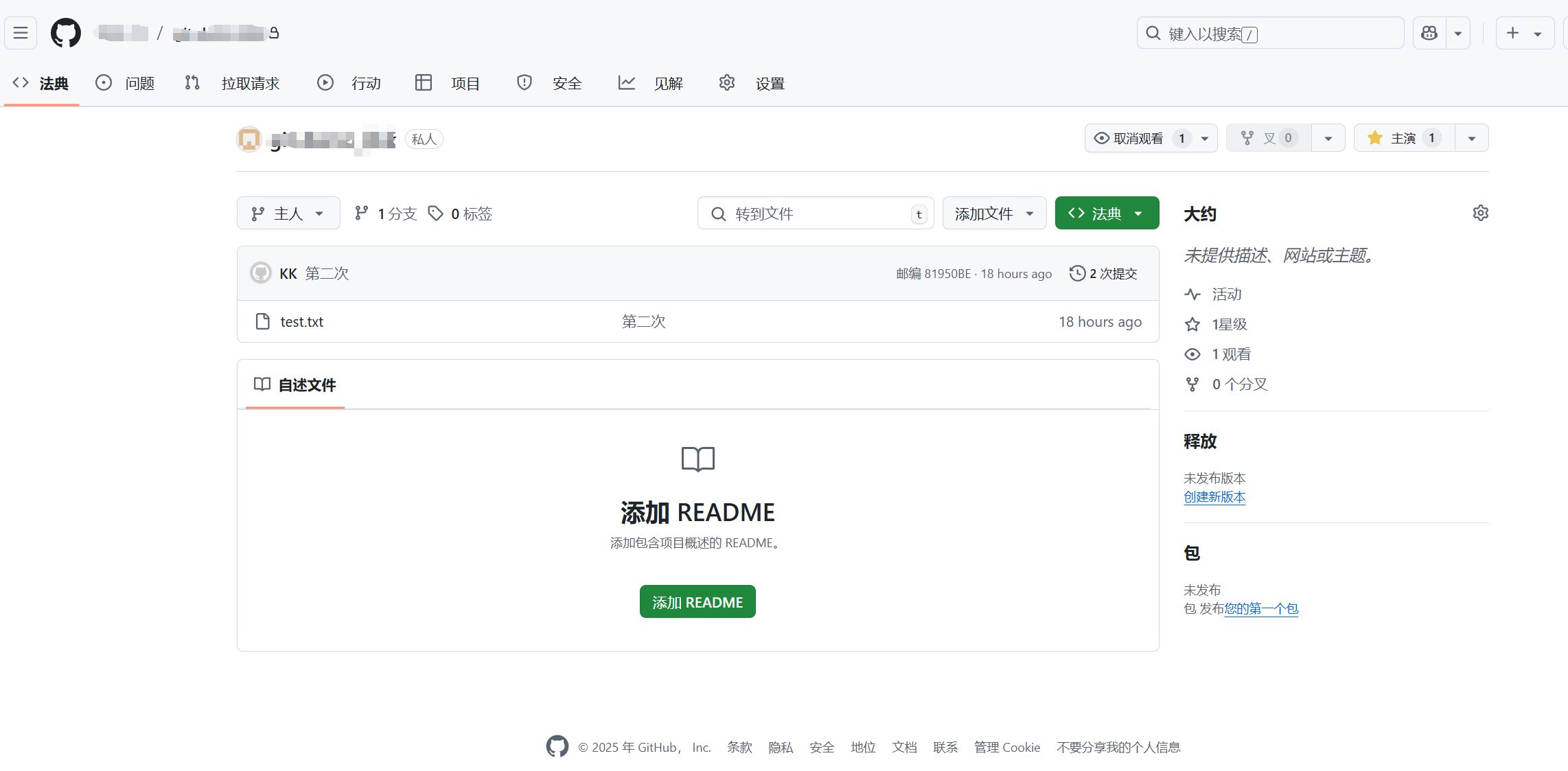The height and width of the screenshot is (771, 1568).
Task: Click the GitHub logo in the top bar
Action: tap(65, 32)
